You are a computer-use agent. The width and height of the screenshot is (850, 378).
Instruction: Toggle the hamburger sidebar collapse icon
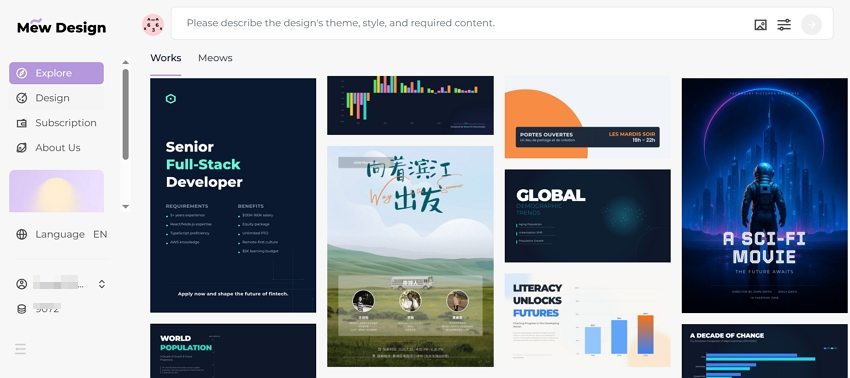click(21, 349)
